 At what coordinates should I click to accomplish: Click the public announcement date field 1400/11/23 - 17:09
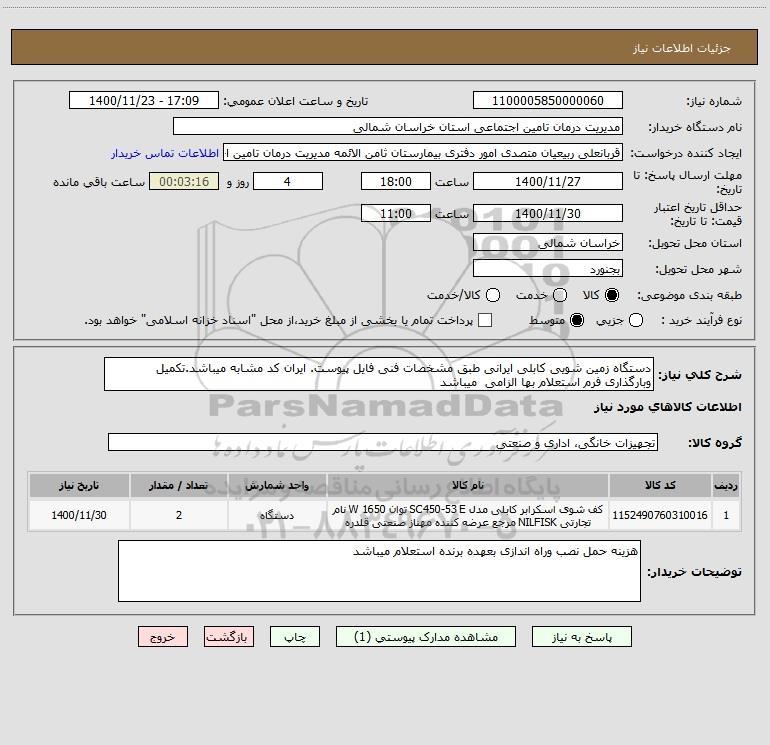click(144, 101)
